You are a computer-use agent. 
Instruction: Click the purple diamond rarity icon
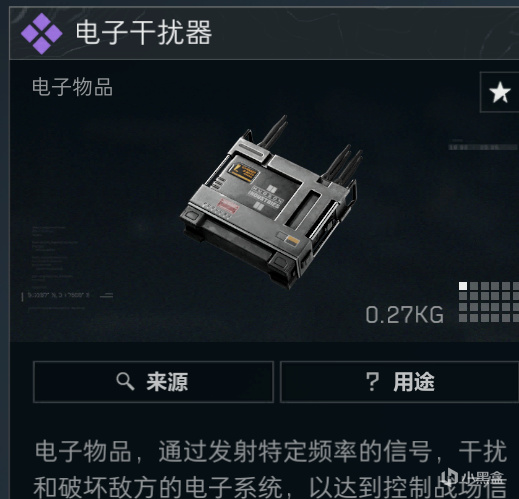click(42, 33)
